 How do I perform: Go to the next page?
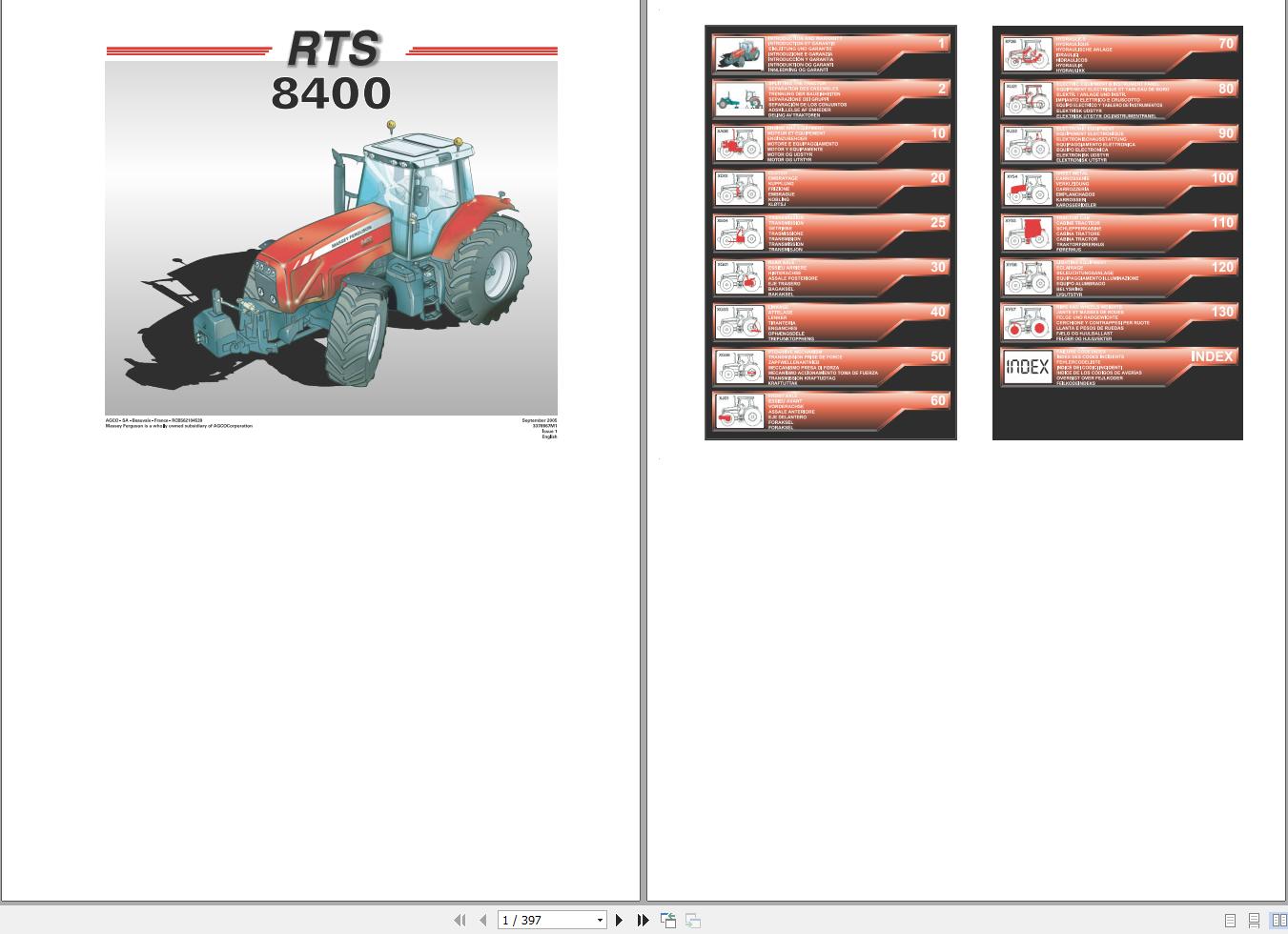[620, 920]
